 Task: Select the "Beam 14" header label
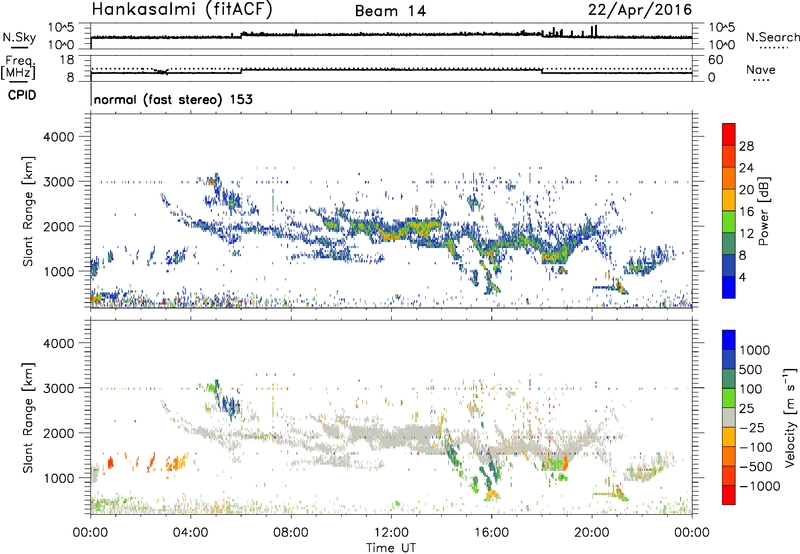(390, 11)
